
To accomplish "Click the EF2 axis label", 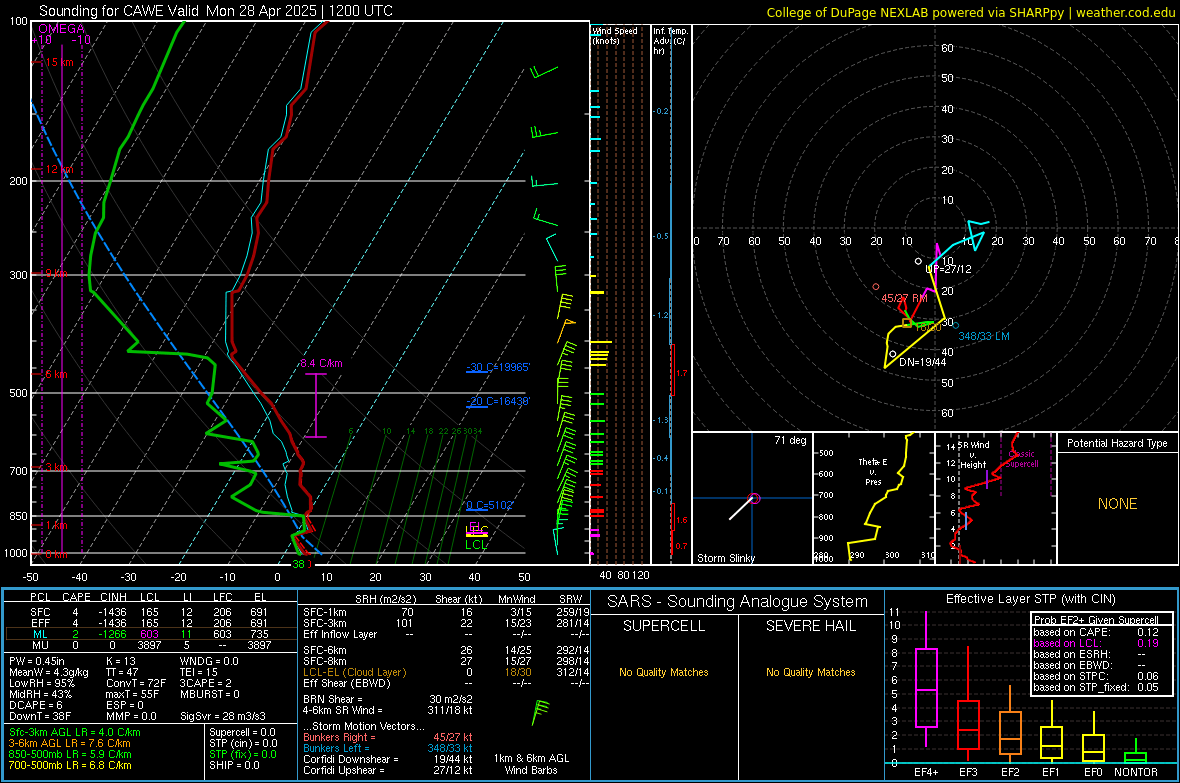I will click(1010, 772).
